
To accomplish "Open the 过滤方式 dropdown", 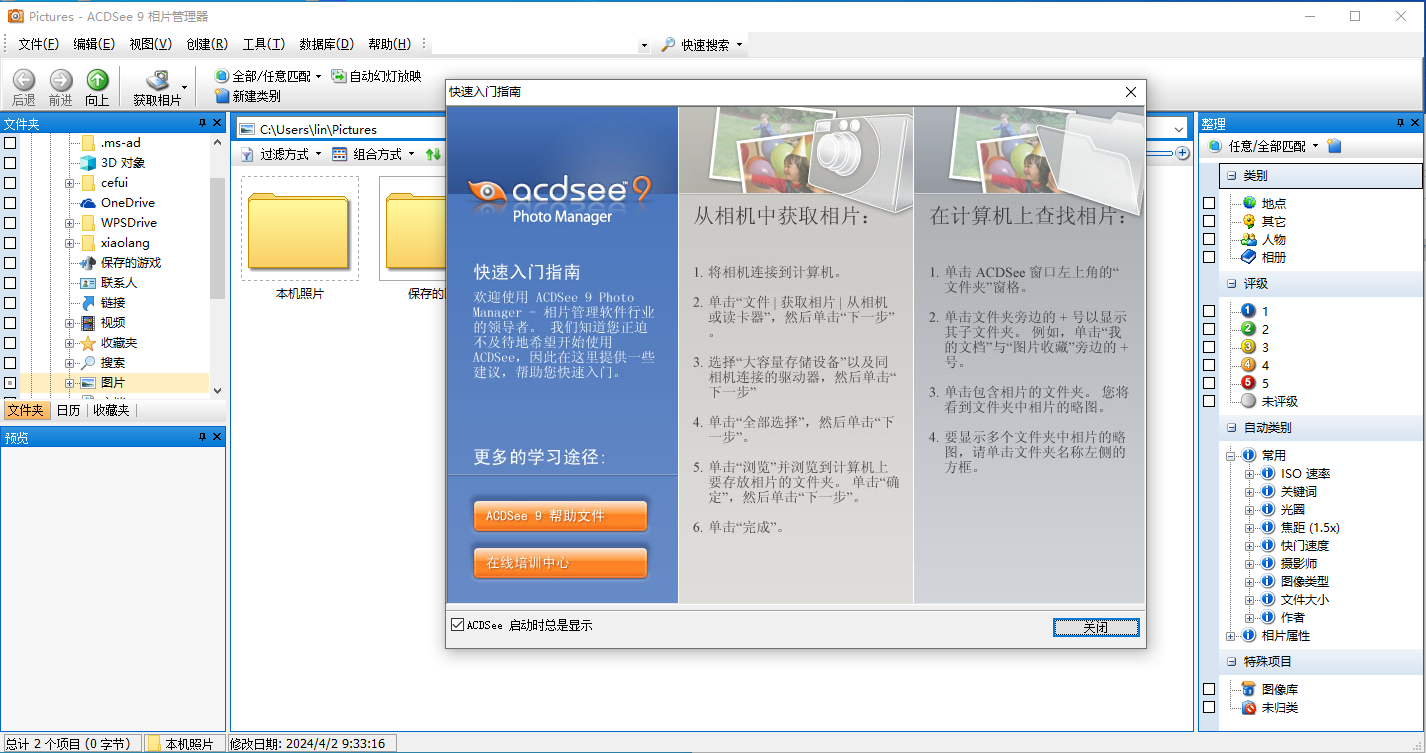I will pos(281,154).
